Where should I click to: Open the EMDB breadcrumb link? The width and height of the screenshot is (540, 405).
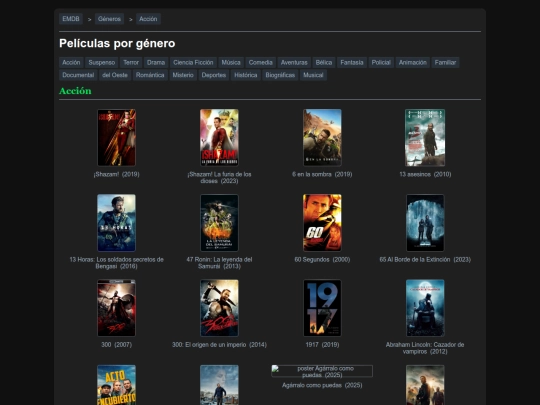coord(71,19)
